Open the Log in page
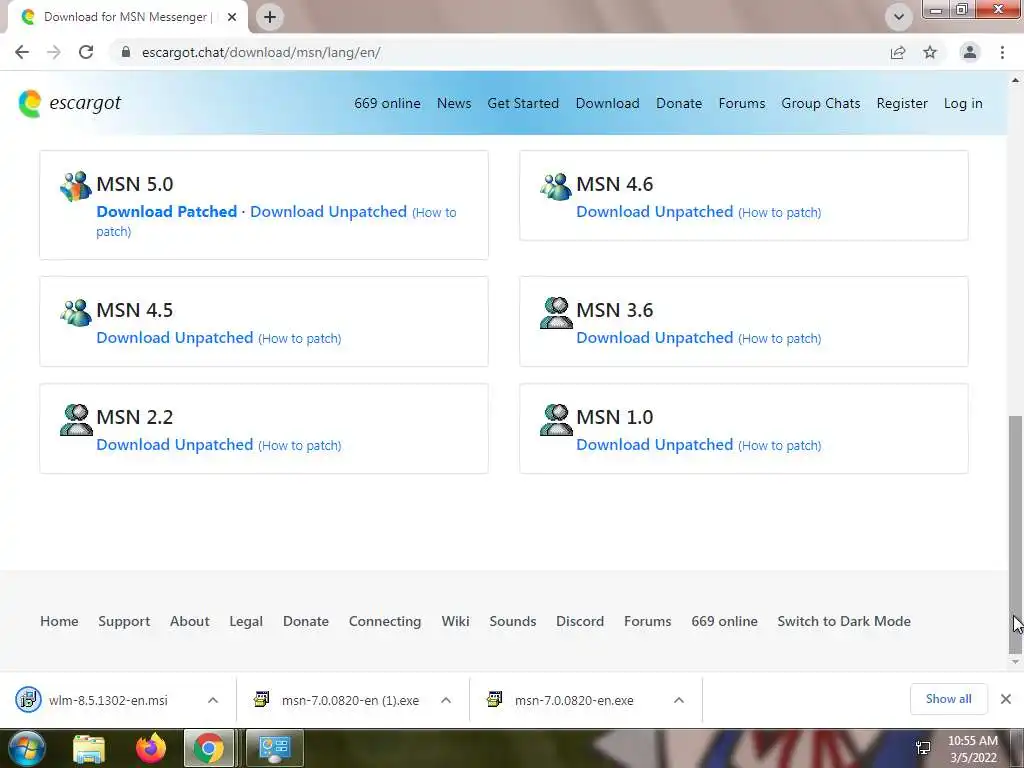 pos(963,103)
